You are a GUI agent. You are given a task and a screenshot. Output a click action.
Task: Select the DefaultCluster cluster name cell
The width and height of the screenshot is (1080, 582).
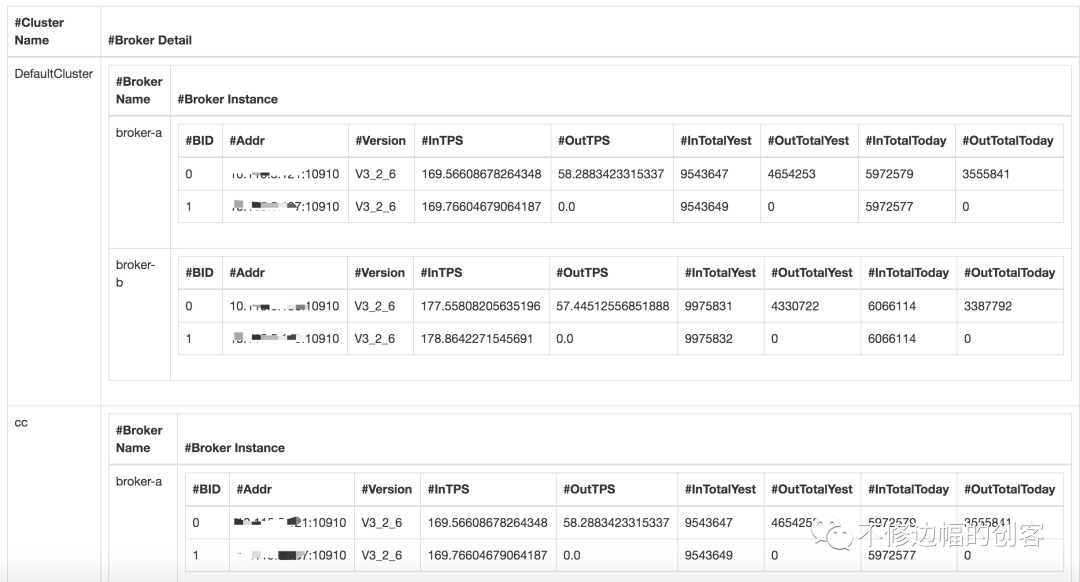53,74
